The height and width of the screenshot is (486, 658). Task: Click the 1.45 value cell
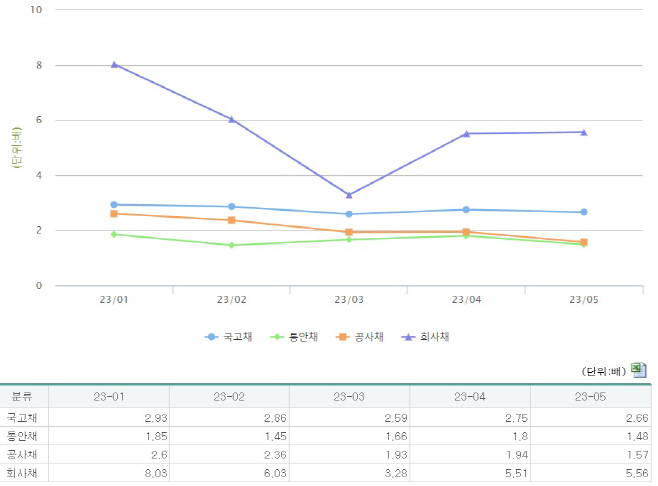(x=229, y=436)
